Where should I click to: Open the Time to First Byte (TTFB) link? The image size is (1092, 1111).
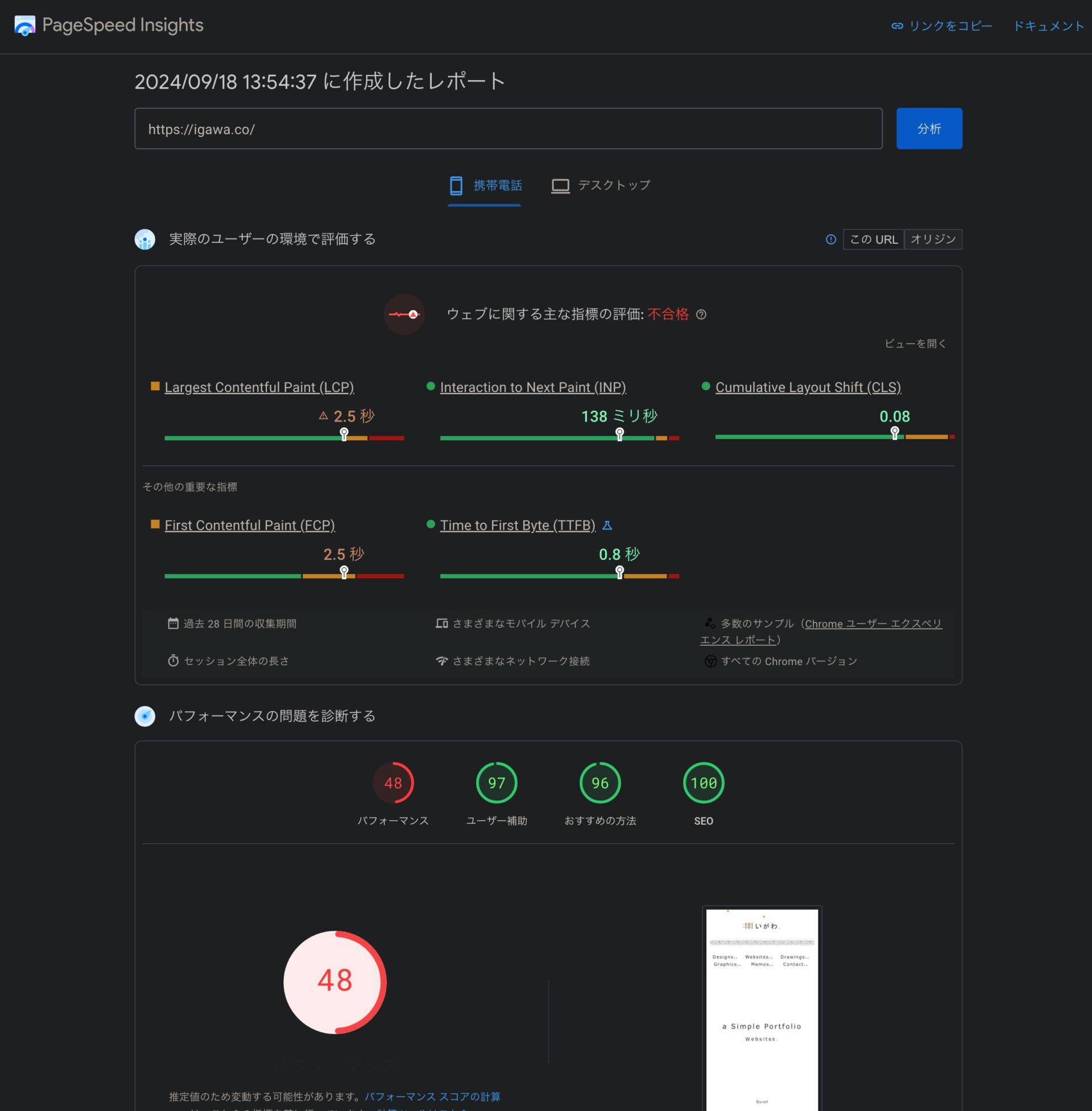(518, 526)
